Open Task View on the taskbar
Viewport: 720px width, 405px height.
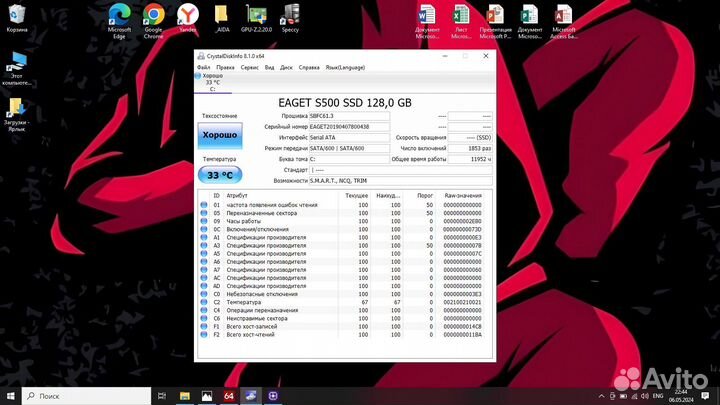(162, 395)
